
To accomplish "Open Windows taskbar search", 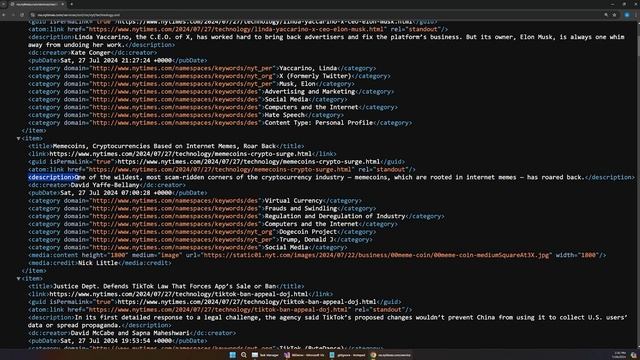I will click(x=244, y=355).
